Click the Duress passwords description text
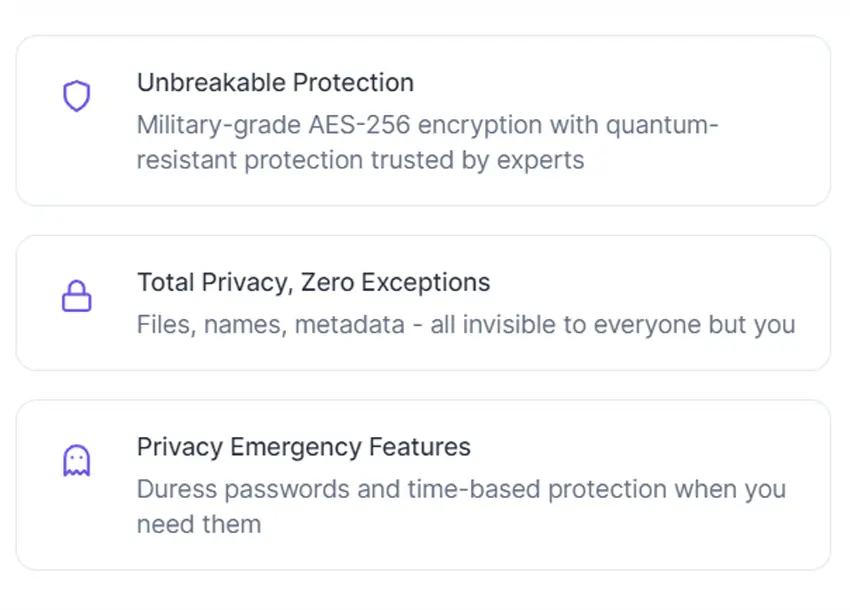 [461, 506]
